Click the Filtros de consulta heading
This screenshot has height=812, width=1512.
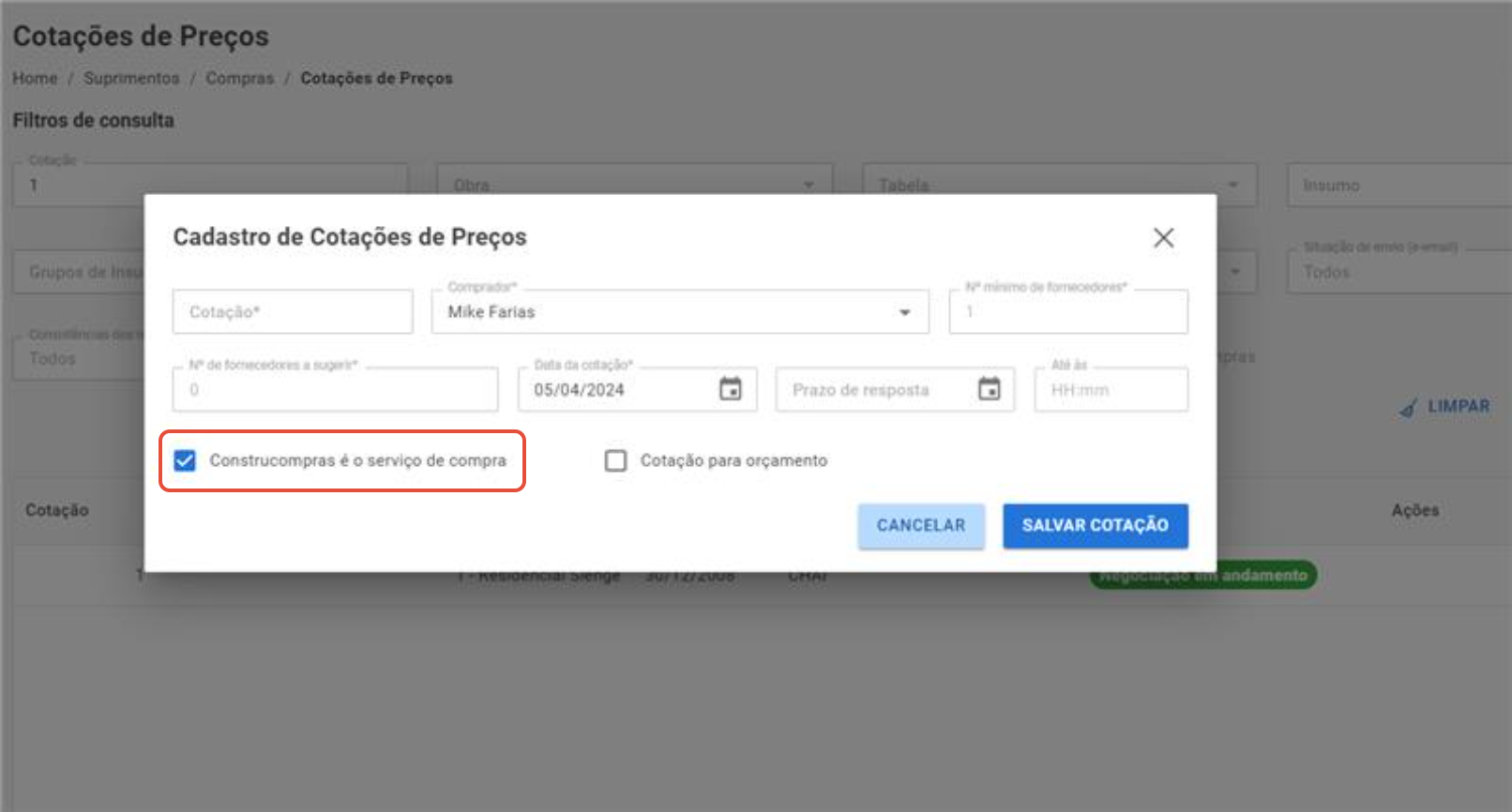click(x=93, y=120)
